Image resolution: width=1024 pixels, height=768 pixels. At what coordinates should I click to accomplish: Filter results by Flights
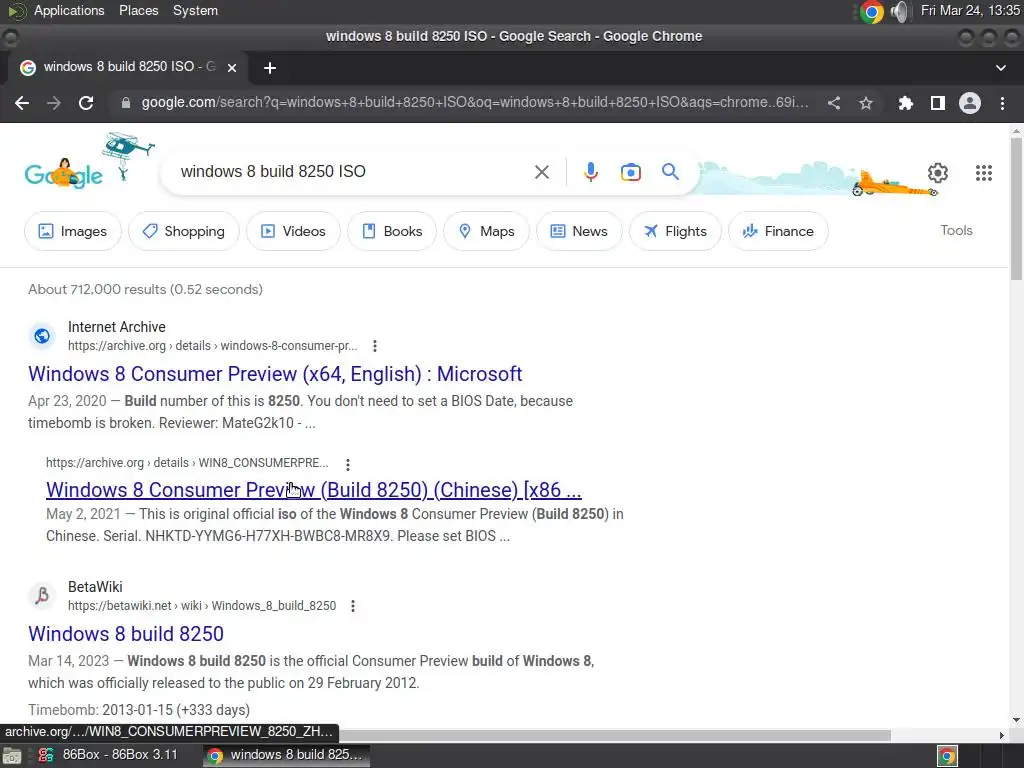point(675,231)
